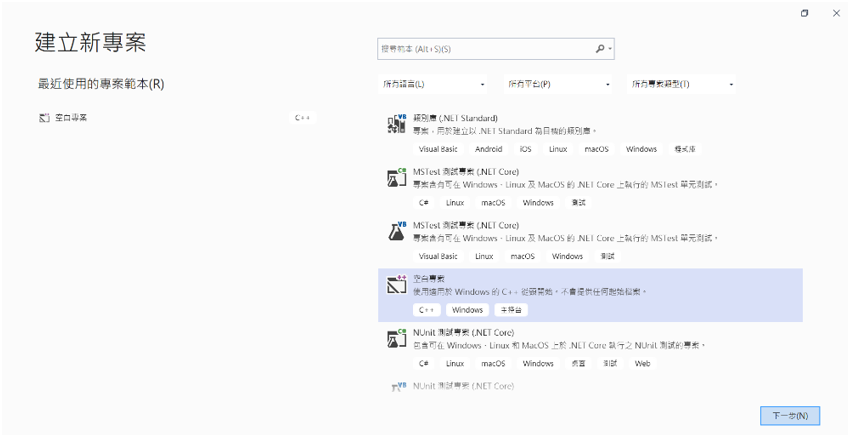The image size is (850, 436).
Task: Open the all project types dropdown
Action: click(x=681, y=84)
